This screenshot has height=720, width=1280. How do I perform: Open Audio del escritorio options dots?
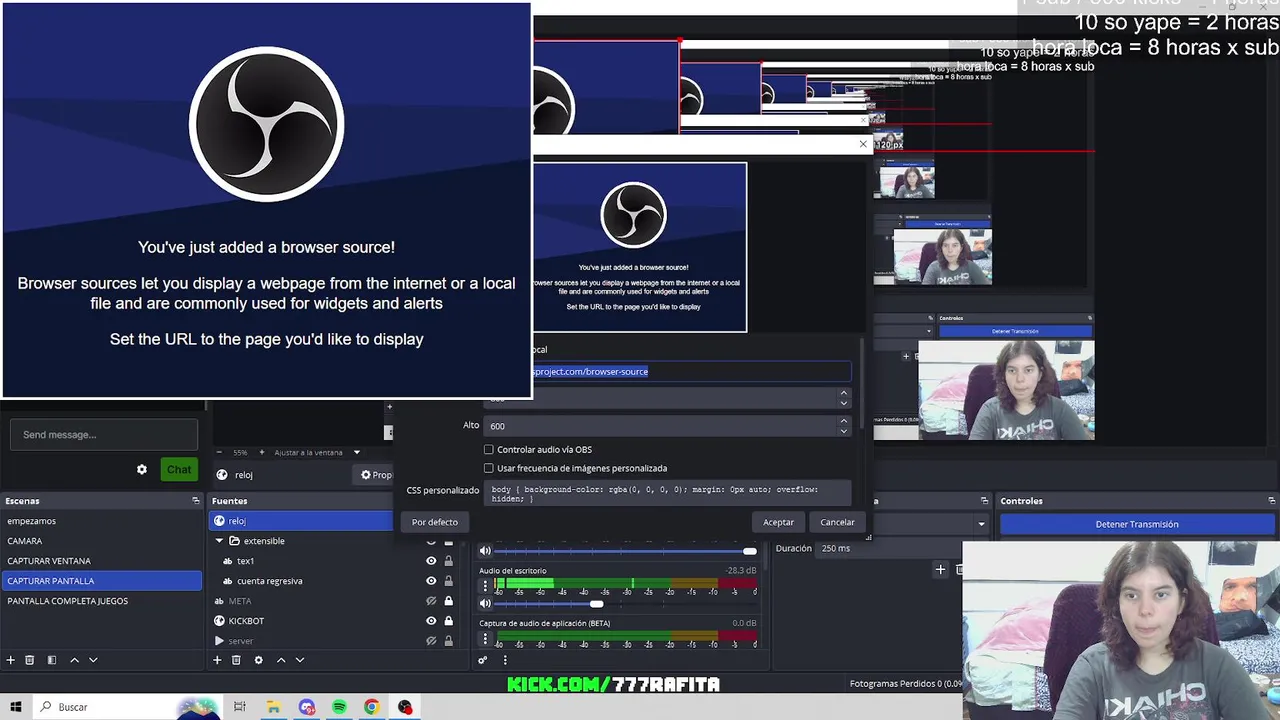click(x=486, y=585)
